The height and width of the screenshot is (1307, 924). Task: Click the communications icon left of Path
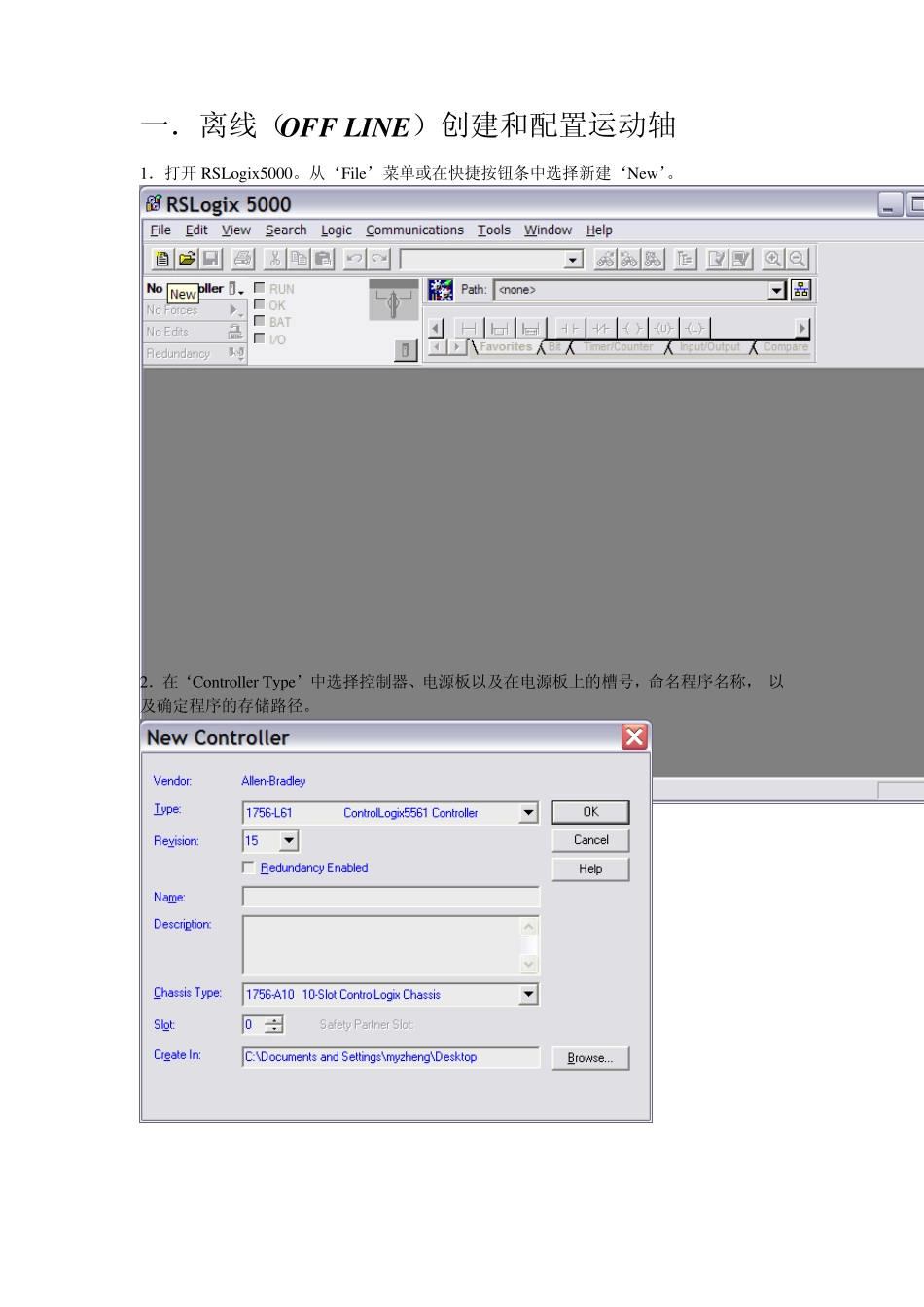(x=441, y=290)
